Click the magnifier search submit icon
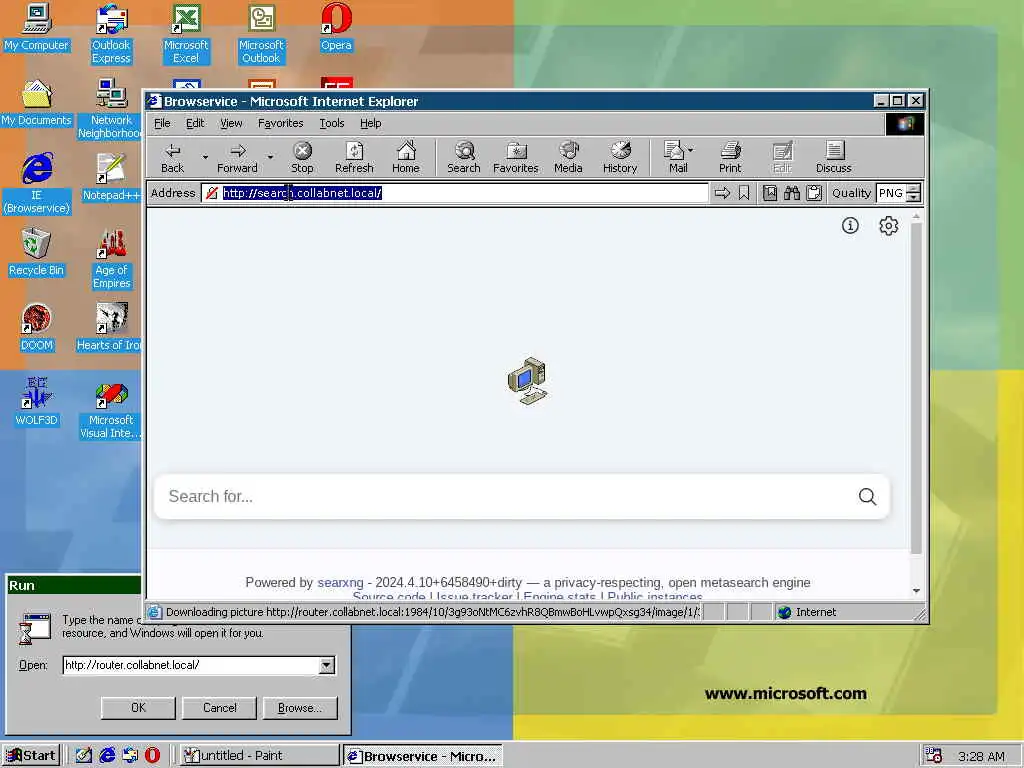 [867, 496]
